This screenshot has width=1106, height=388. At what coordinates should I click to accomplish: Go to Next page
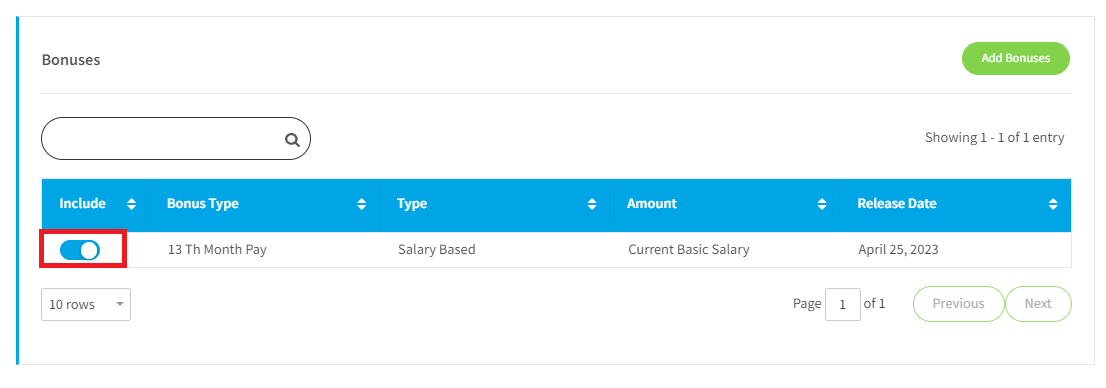click(1038, 304)
